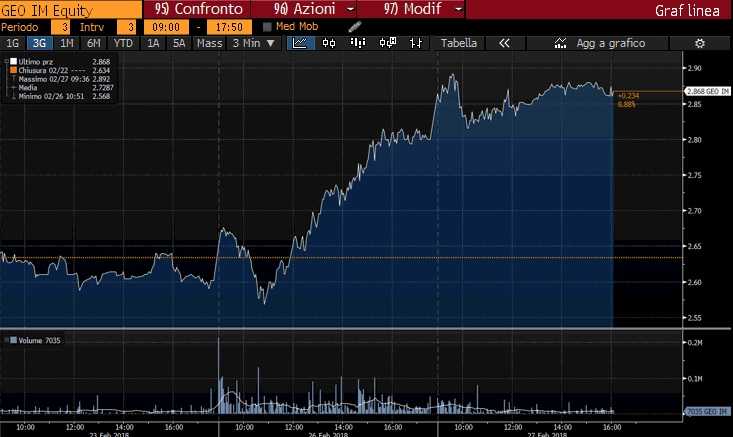Click the 0.2M volume axis label

pos(695,343)
